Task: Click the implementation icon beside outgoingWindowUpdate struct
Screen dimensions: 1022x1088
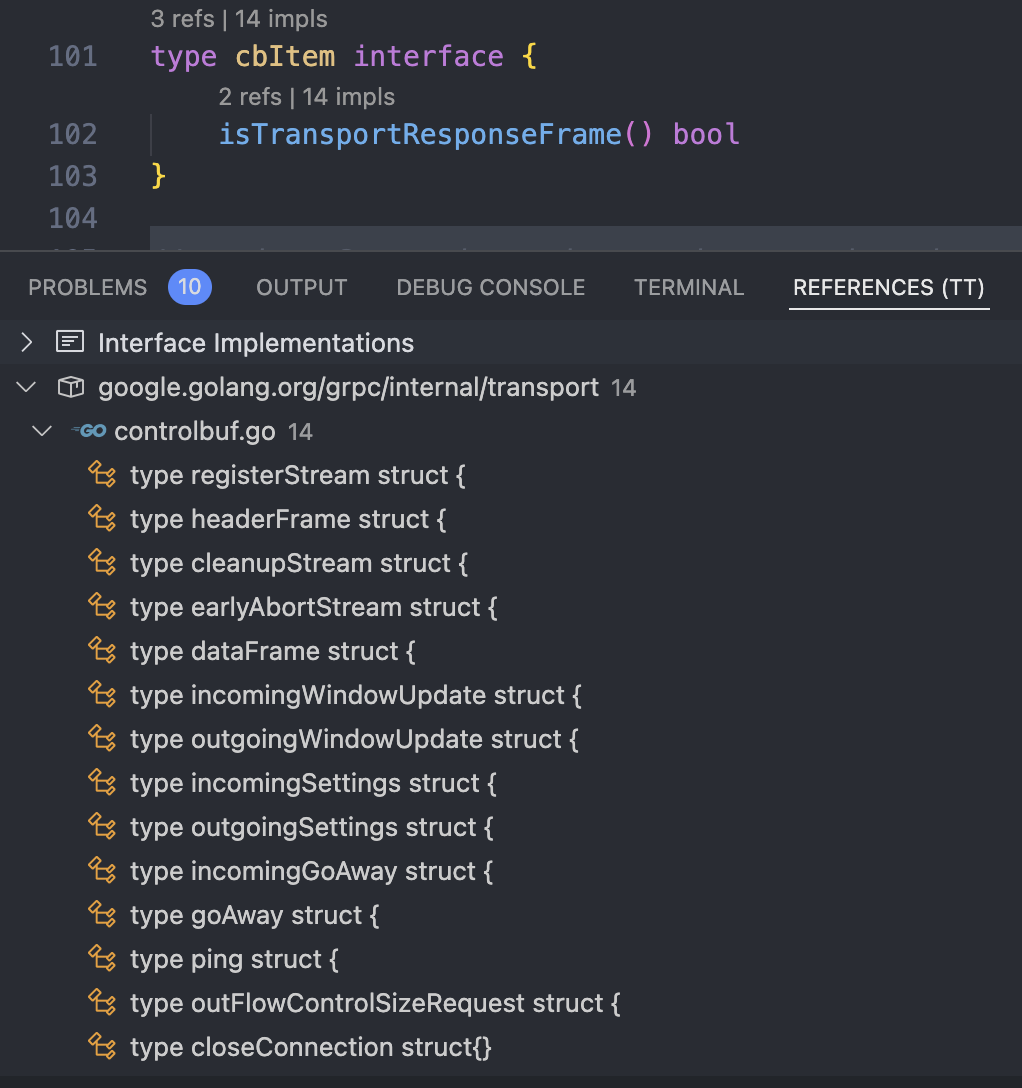Action: 103,739
